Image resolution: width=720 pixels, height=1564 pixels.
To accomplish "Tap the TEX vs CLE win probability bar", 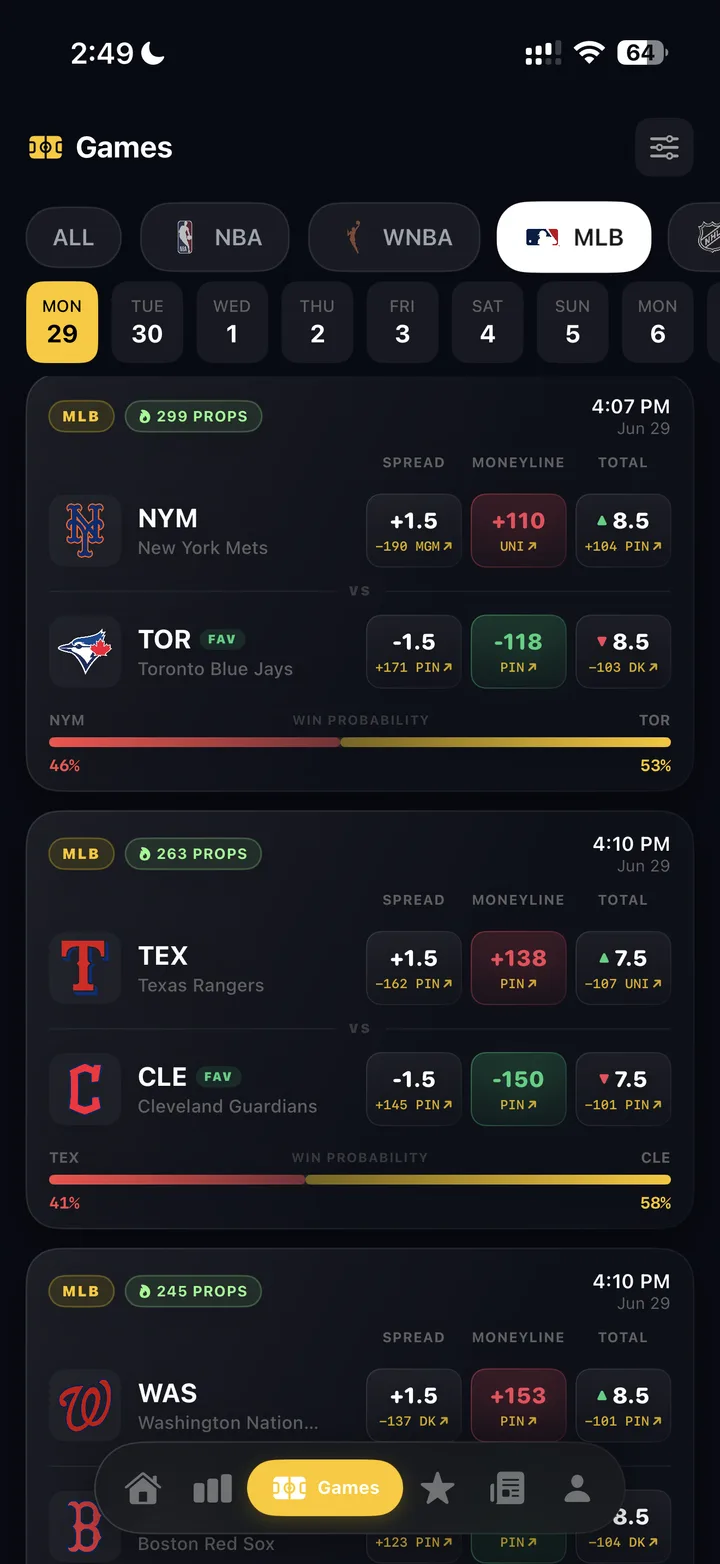I will pos(360,1180).
